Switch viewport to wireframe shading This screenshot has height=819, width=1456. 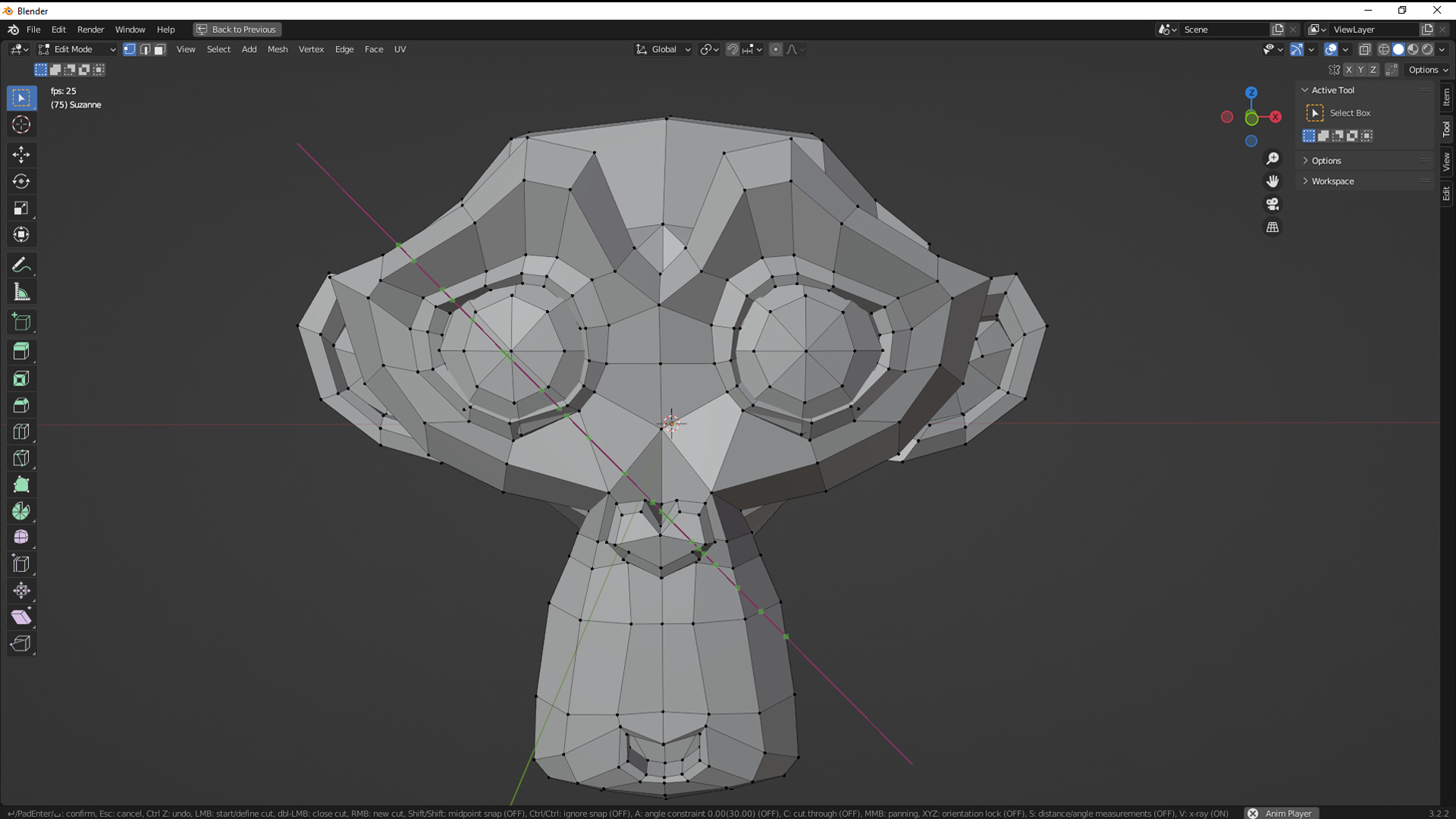tap(1384, 49)
